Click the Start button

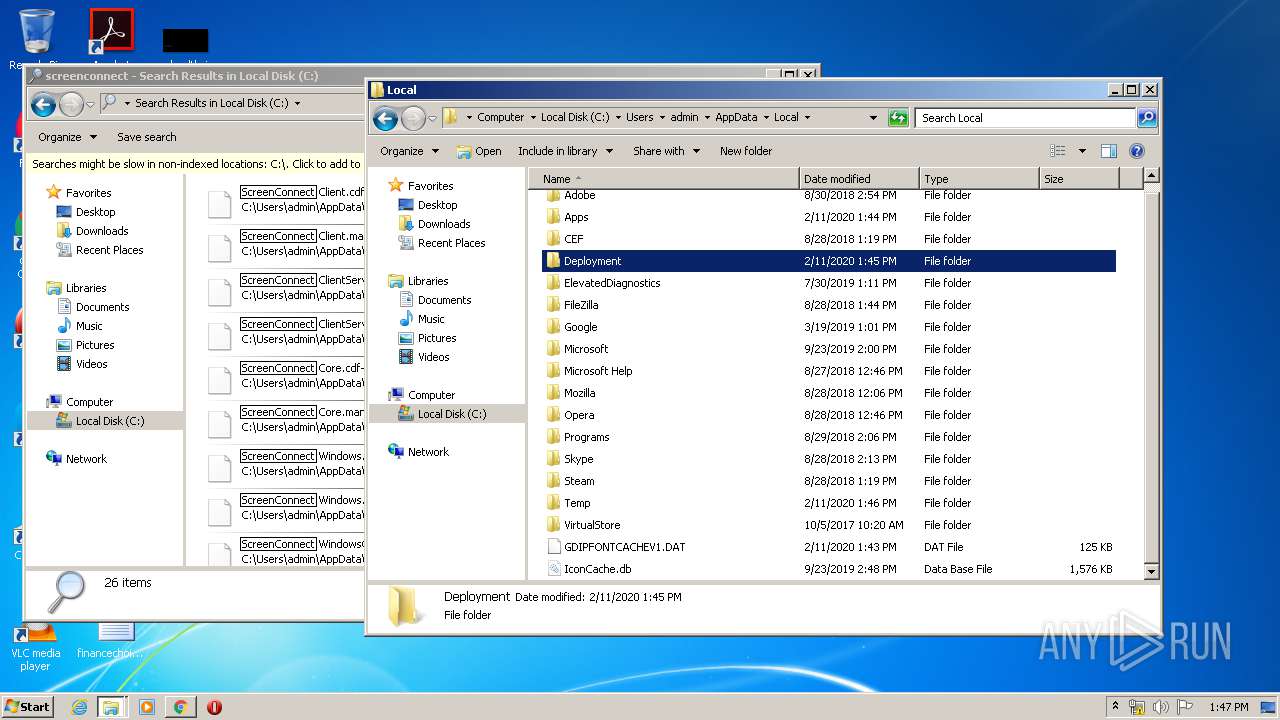27,707
